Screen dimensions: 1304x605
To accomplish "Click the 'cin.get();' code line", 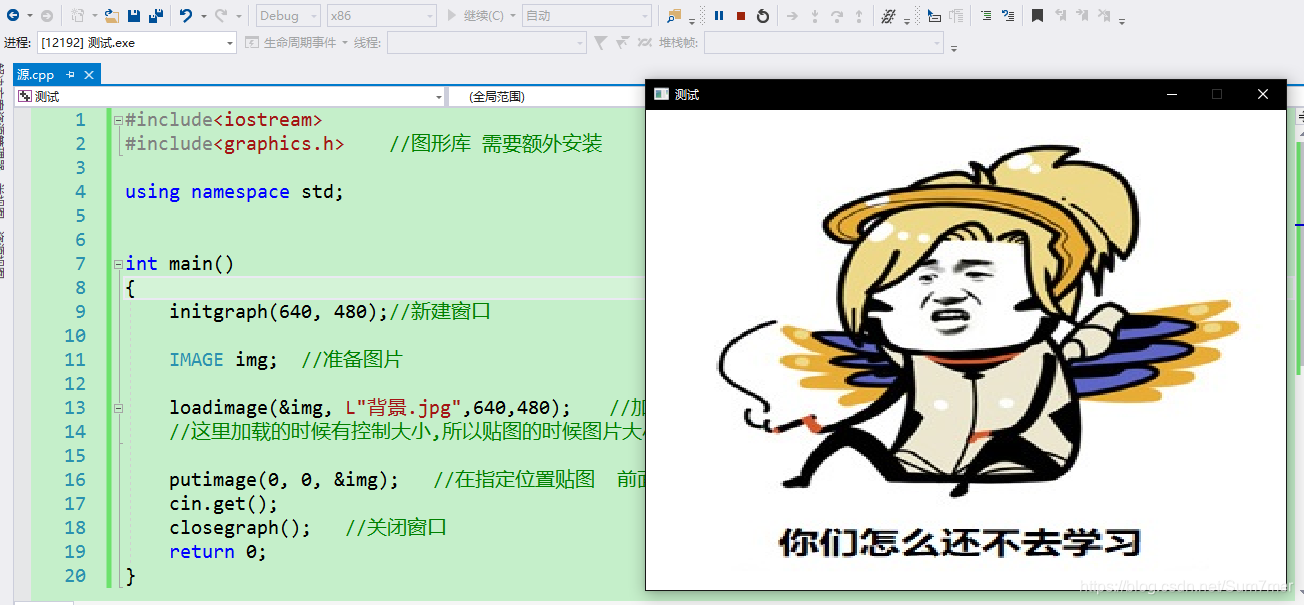I will 223,504.
